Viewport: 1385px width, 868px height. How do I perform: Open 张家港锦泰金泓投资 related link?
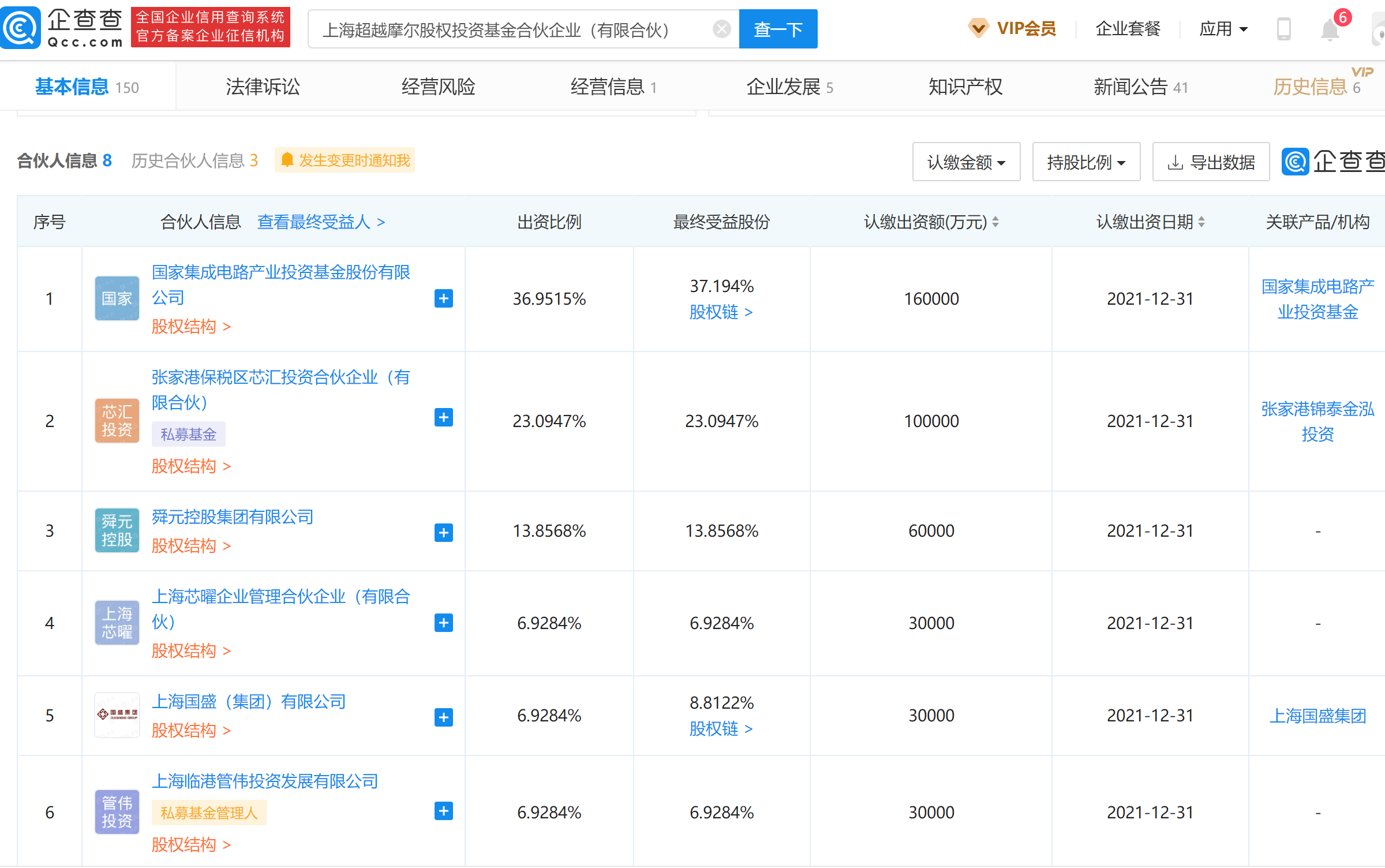tap(1317, 421)
